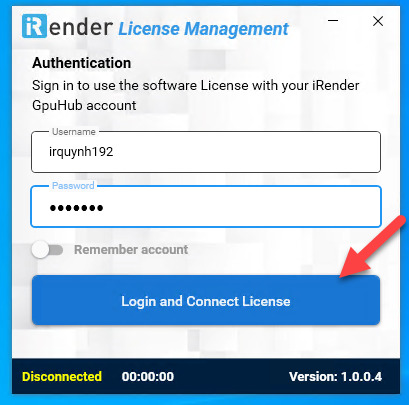Toggle the Remember account switch

[x=47, y=250]
